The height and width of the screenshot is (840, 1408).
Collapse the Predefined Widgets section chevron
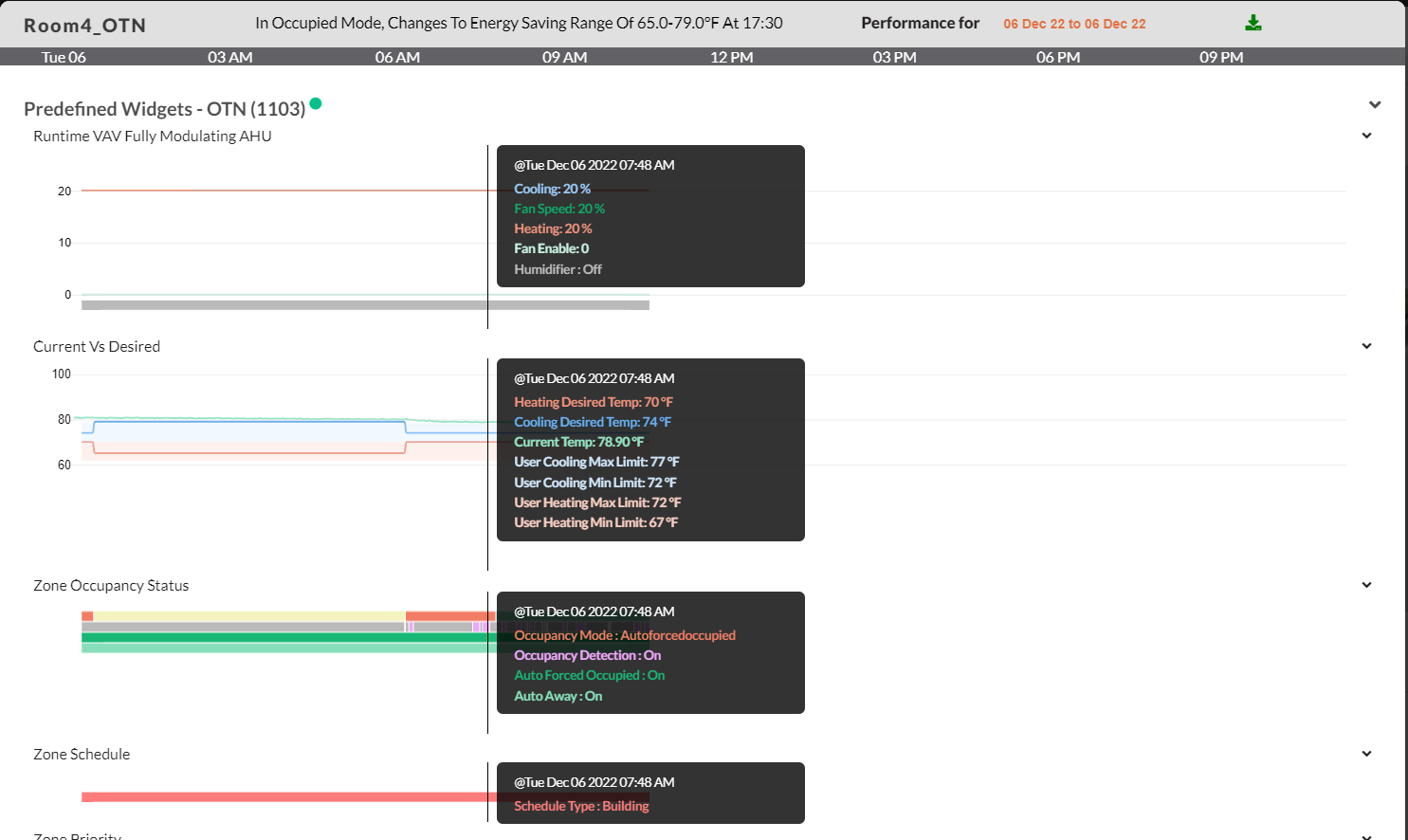pyautogui.click(x=1374, y=104)
